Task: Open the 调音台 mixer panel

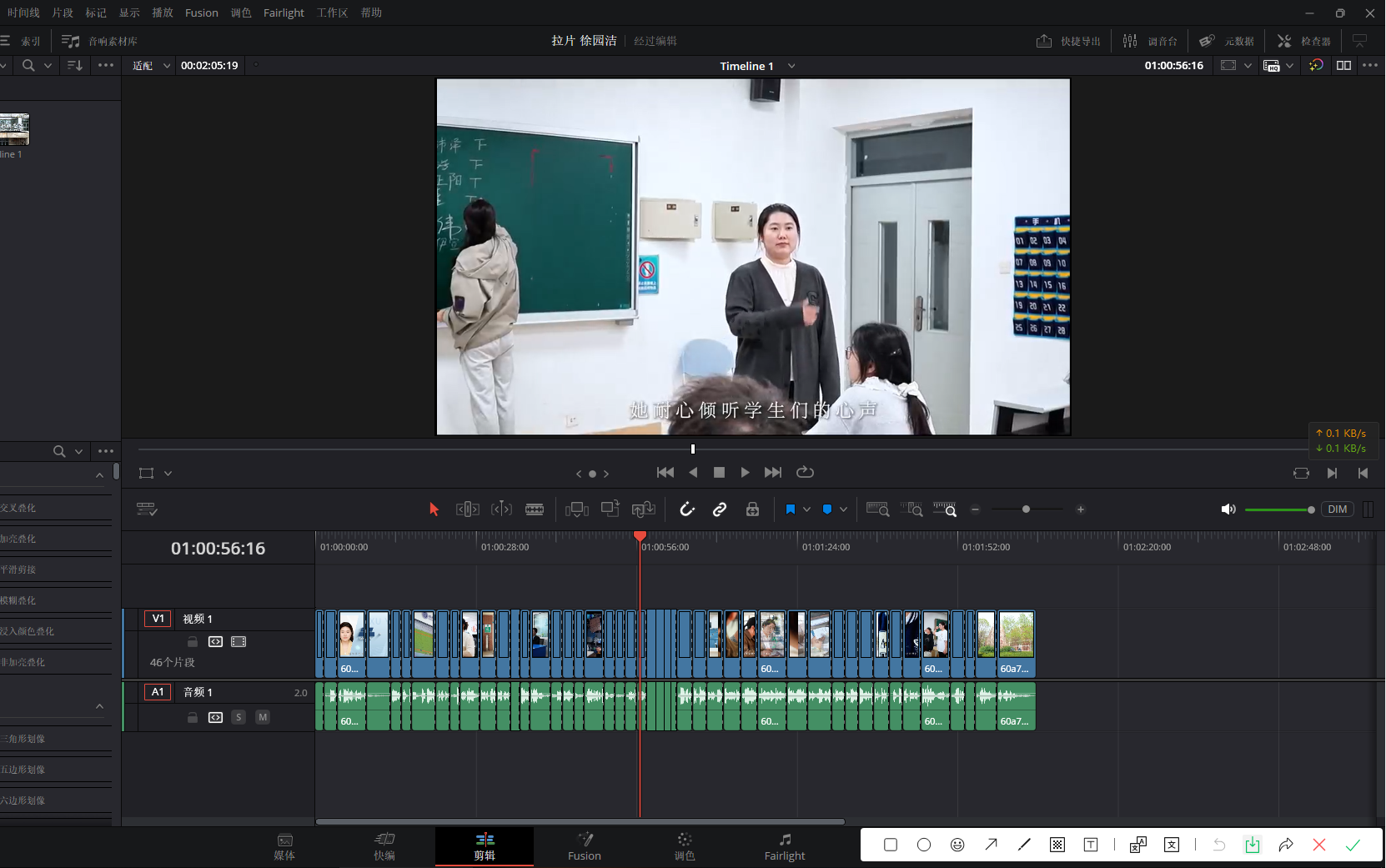Action: pyautogui.click(x=1150, y=41)
